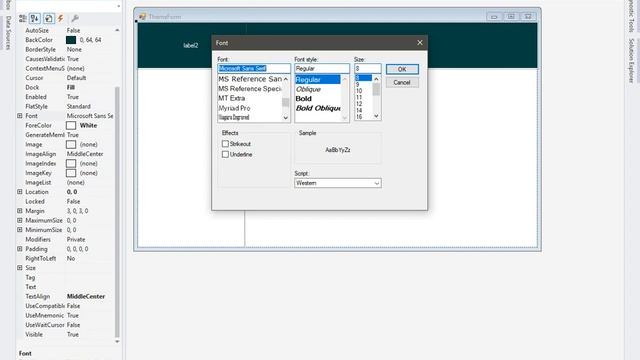Expand the MinimumSize property node
Image resolution: width=640 pixels, height=360 pixels.
[20, 230]
